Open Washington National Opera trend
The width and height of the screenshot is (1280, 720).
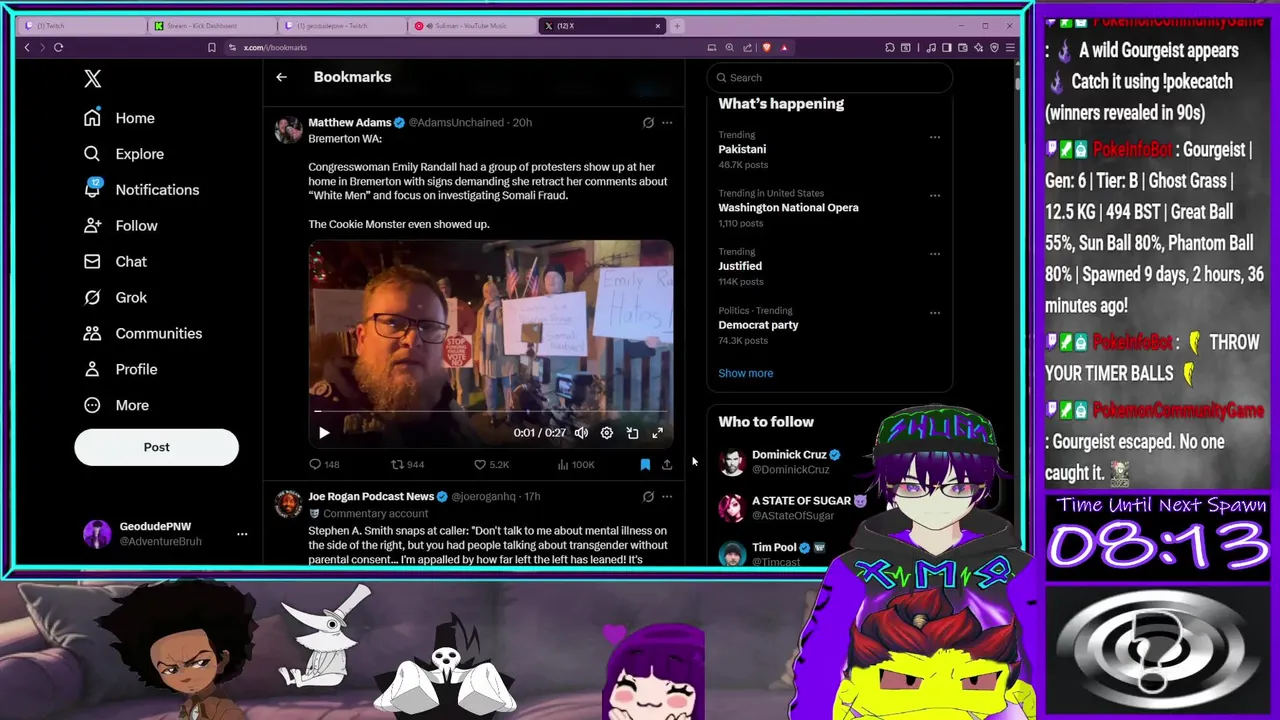(x=788, y=208)
